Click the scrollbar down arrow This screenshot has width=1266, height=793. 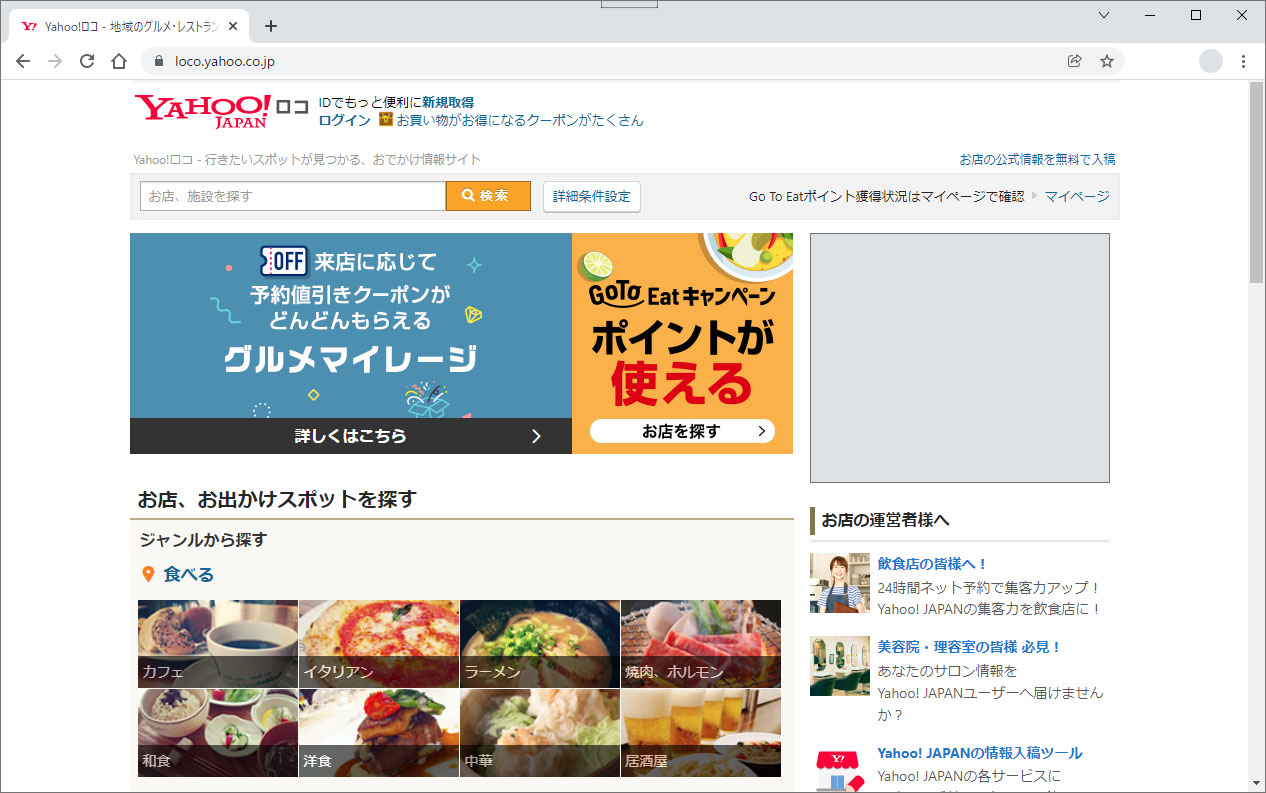point(1257,783)
